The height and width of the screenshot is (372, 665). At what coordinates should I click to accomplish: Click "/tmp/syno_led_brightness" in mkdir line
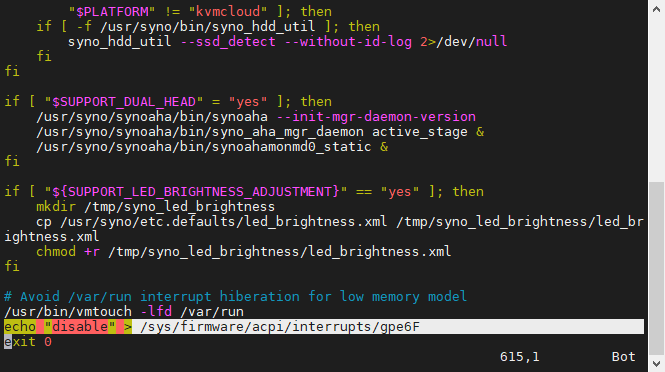point(180,207)
